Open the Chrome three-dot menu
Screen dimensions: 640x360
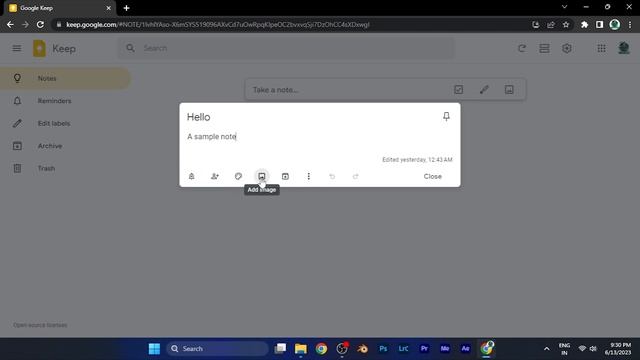point(630,24)
